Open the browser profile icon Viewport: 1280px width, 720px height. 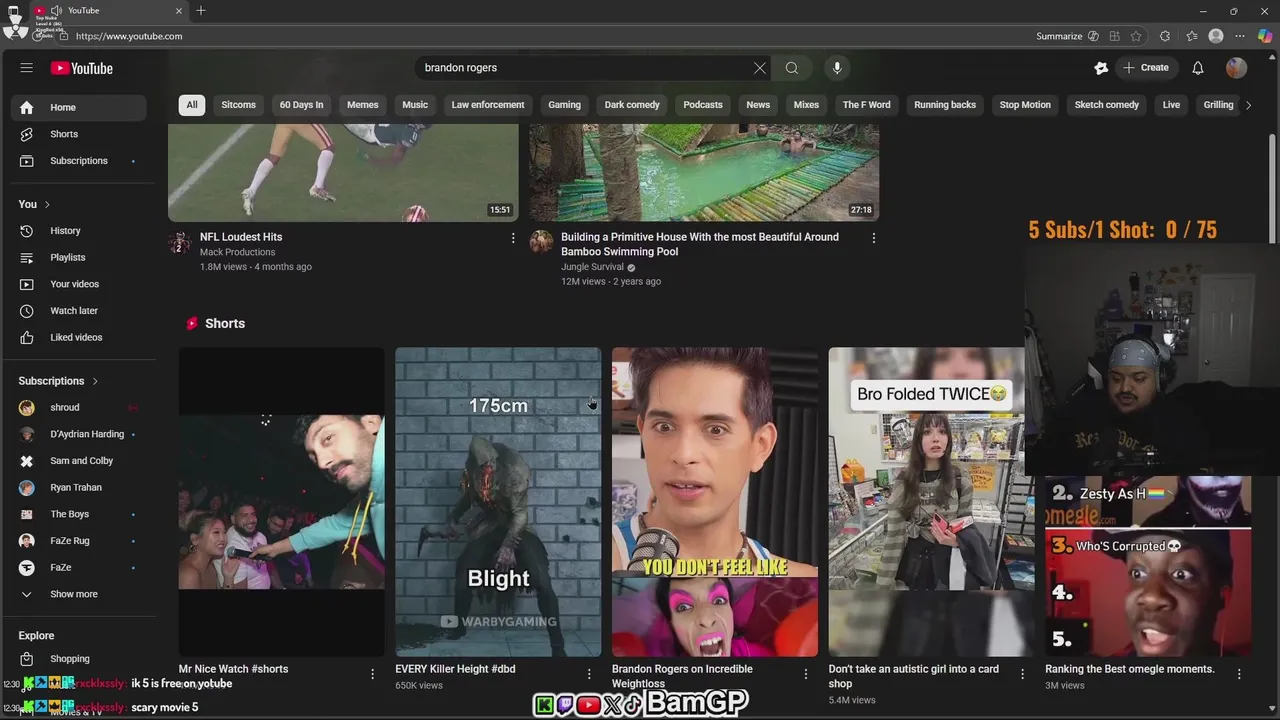(1216, 36)
